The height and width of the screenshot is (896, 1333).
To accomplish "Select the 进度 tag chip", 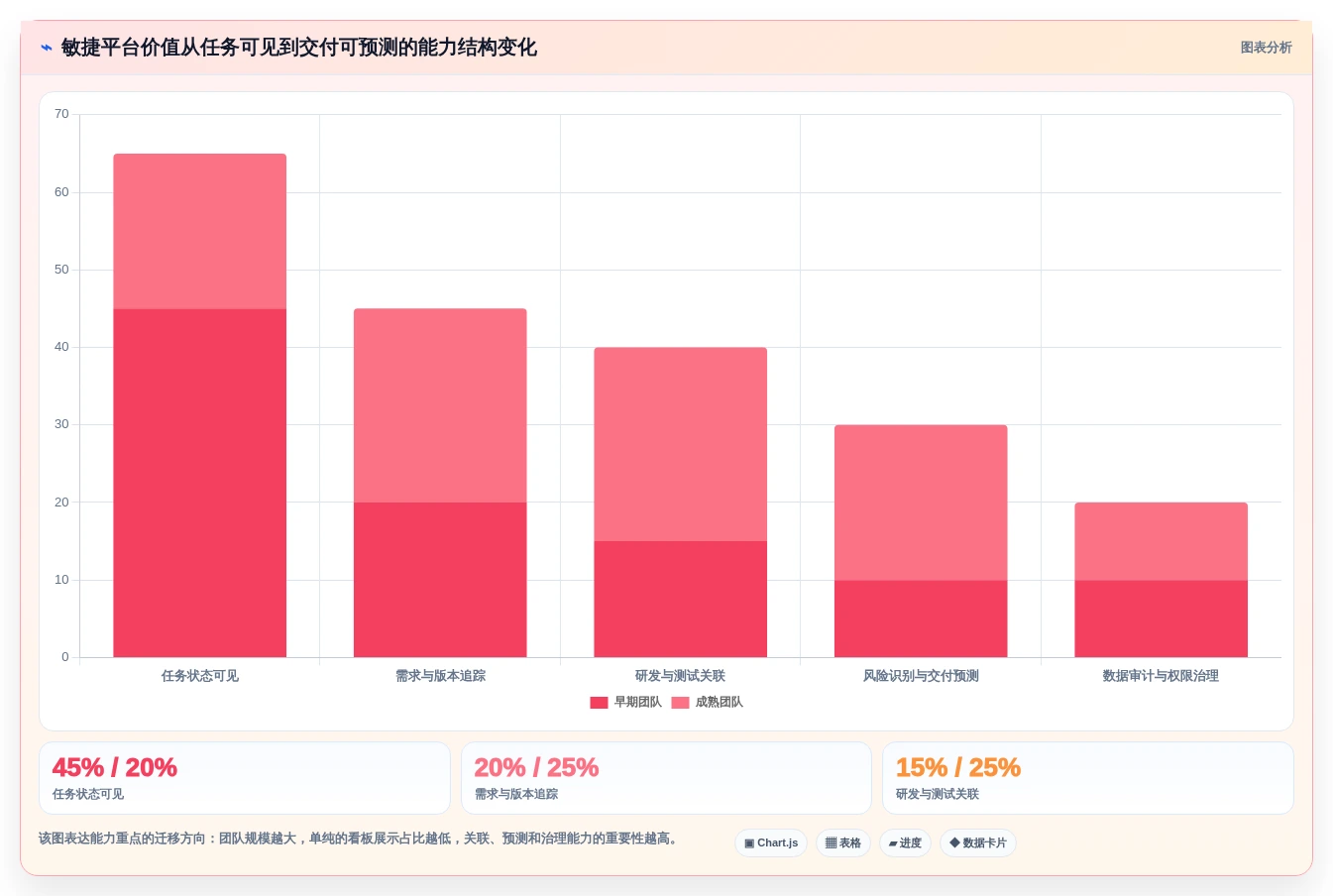I will coord(905,843).
